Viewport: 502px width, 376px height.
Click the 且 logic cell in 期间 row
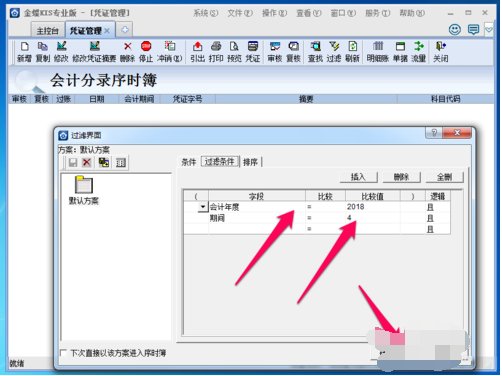437,218
